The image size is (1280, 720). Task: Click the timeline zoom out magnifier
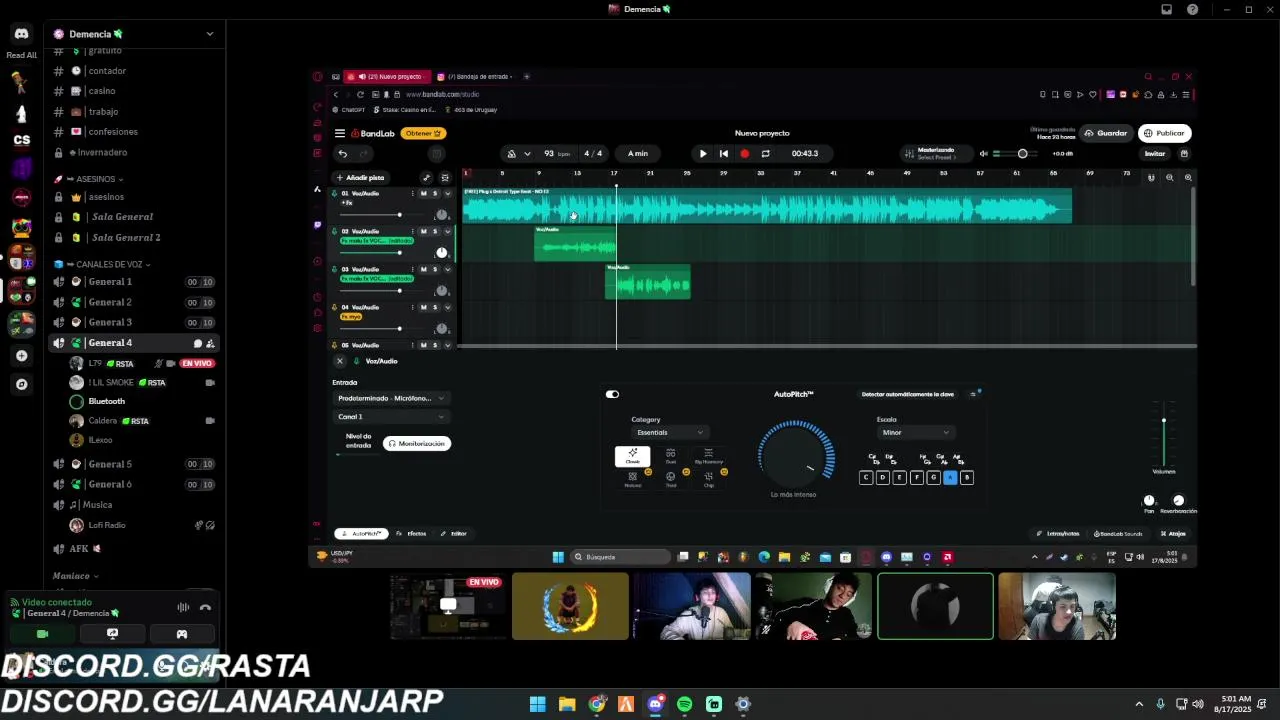(x=1170, y=178)
